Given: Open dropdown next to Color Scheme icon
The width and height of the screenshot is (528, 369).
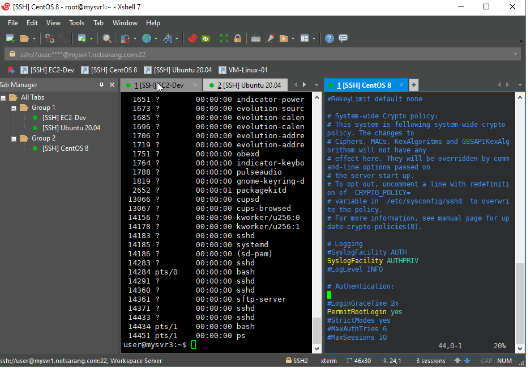Looking at the screenshot, I should pyautogui.click(x=135, y=39).
